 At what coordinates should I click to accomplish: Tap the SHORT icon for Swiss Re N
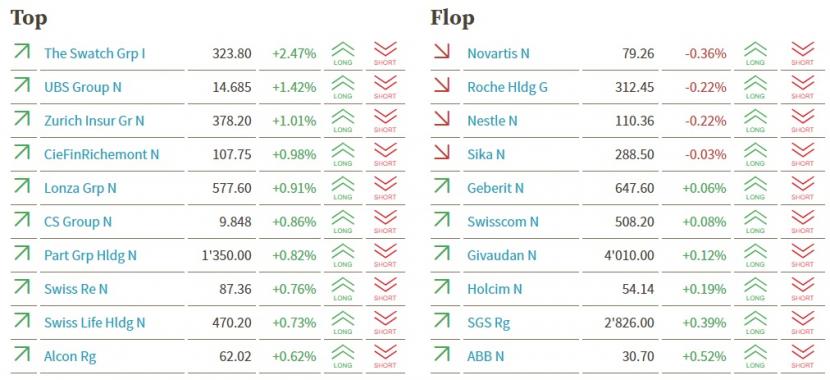click(x=385, y=289)
